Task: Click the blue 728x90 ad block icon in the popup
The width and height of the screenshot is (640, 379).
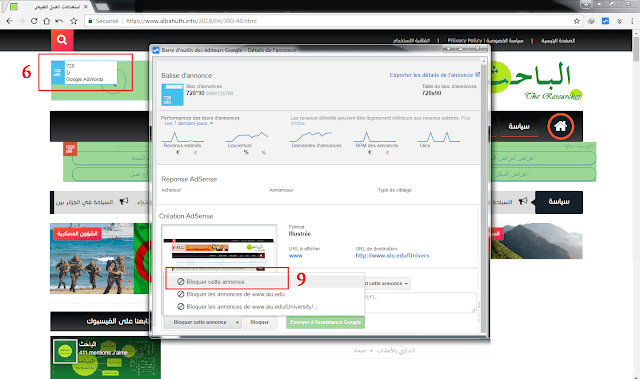Action: tap(172, 95)
